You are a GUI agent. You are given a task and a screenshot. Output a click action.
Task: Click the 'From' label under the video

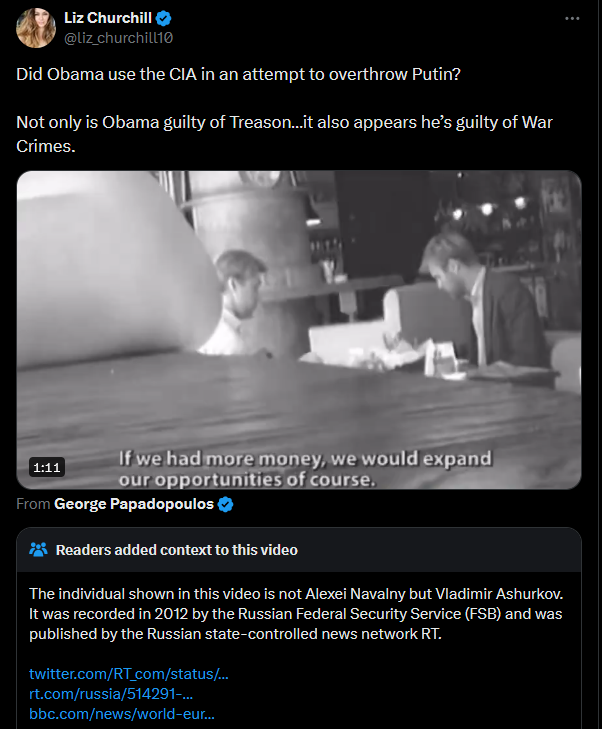33,504
